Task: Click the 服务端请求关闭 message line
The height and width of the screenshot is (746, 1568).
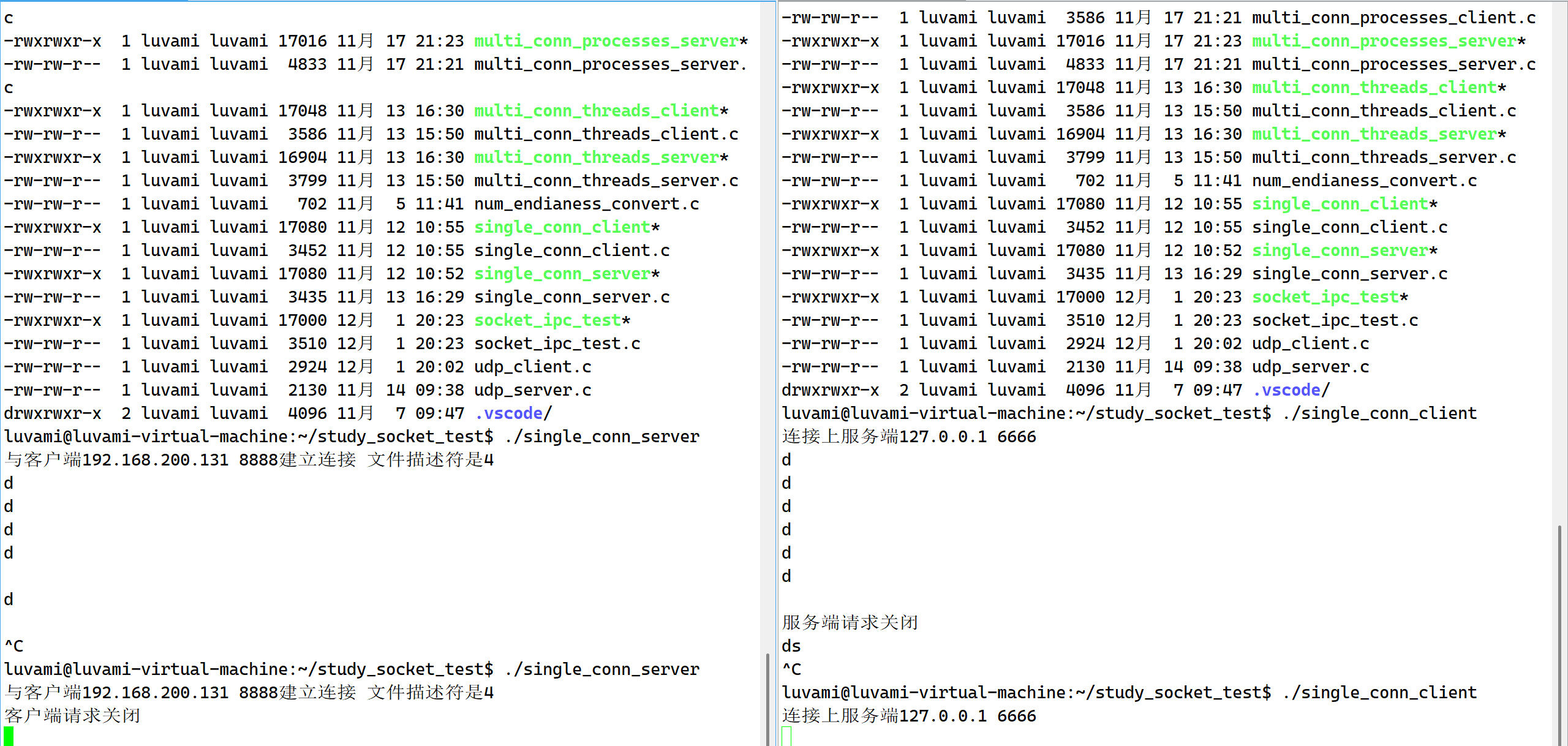Action: click(x=850, y=623)
